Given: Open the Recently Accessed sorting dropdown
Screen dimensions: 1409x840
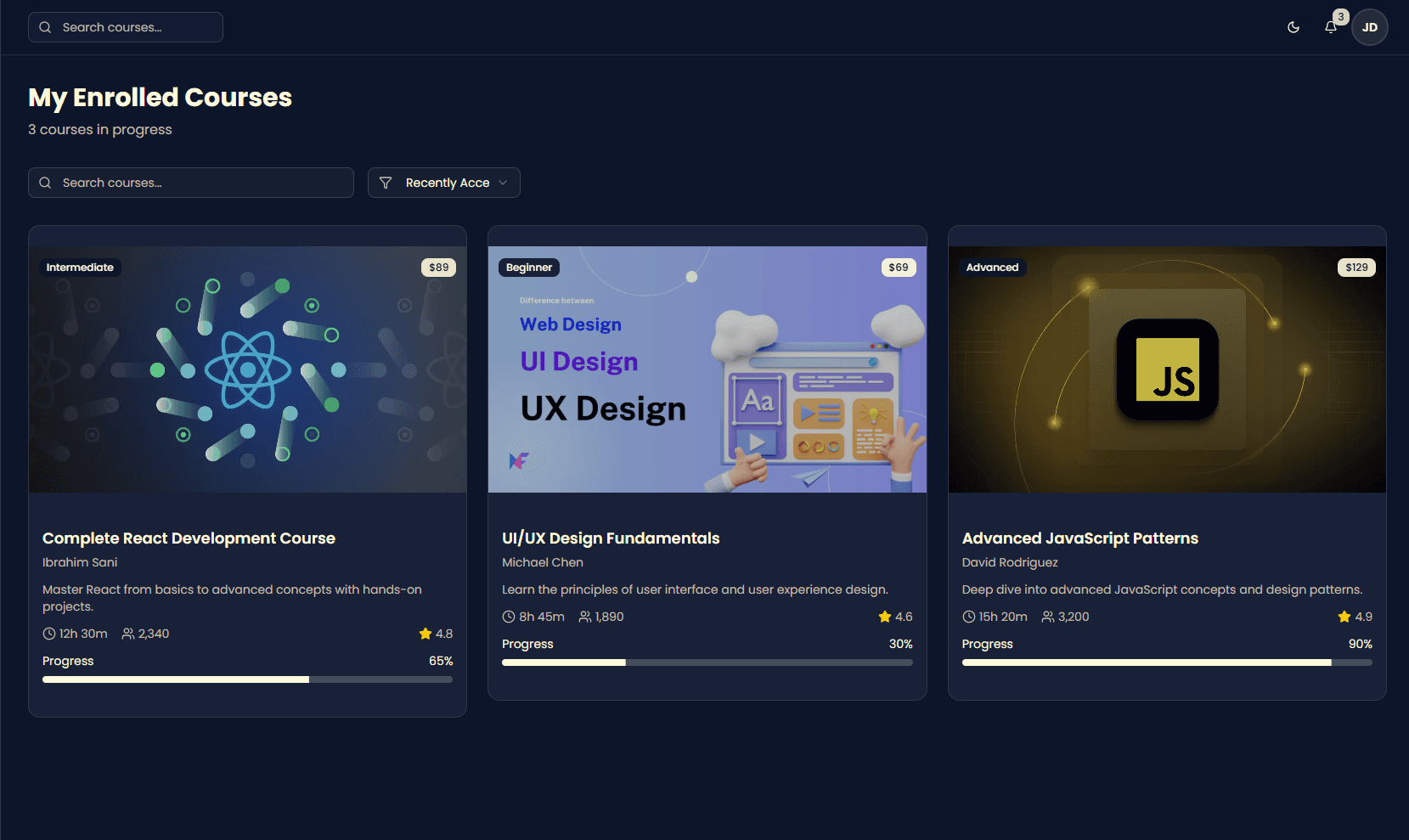Looking at the screenshot, I should pos(443,182).
